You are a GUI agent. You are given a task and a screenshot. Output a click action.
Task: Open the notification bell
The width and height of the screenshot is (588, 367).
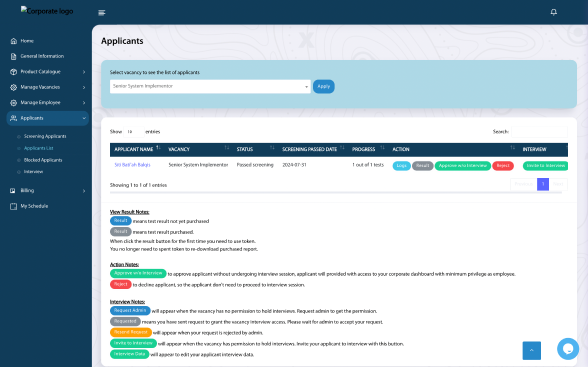click(554, 12)
